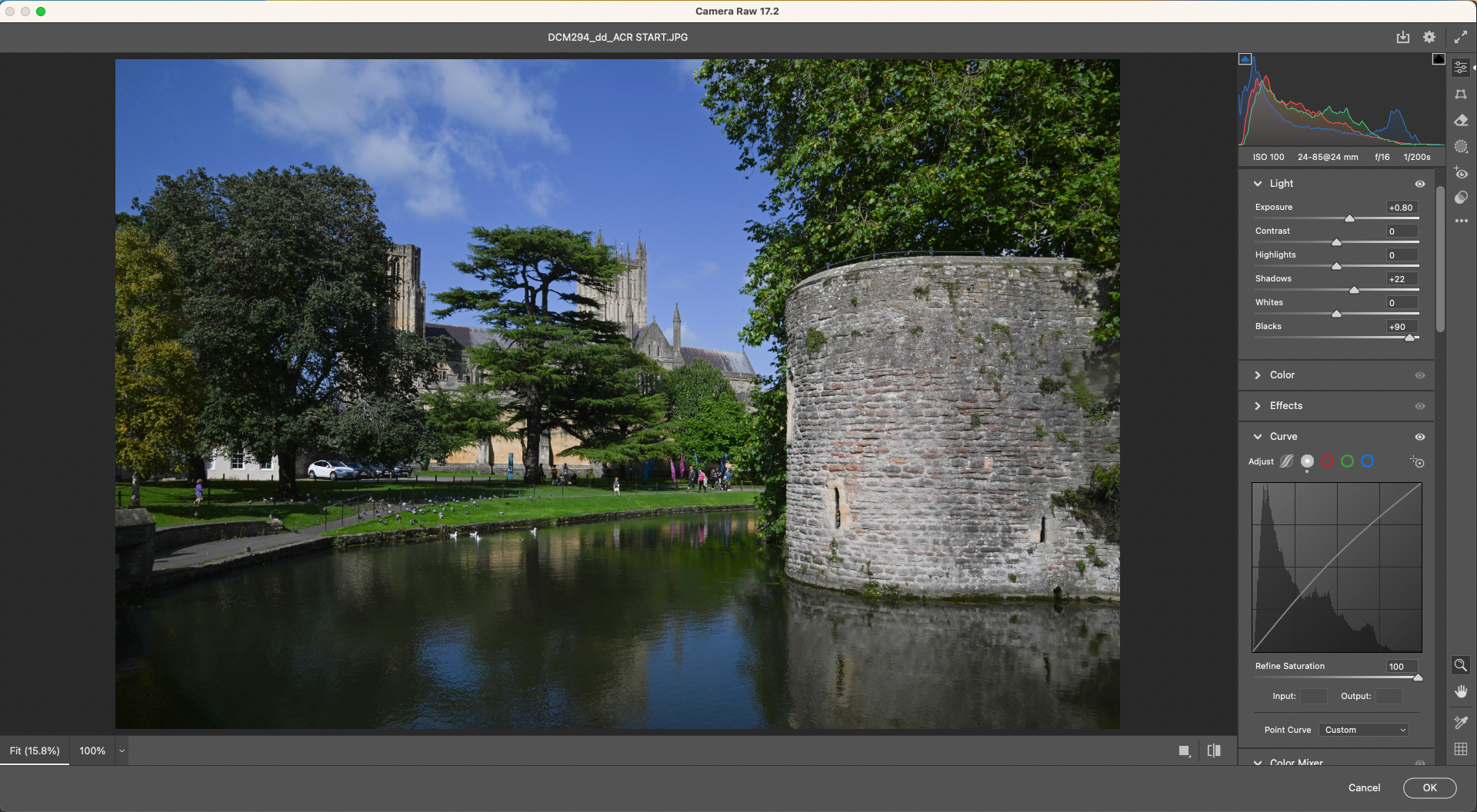Click the Contrast slider handle

1336,242
